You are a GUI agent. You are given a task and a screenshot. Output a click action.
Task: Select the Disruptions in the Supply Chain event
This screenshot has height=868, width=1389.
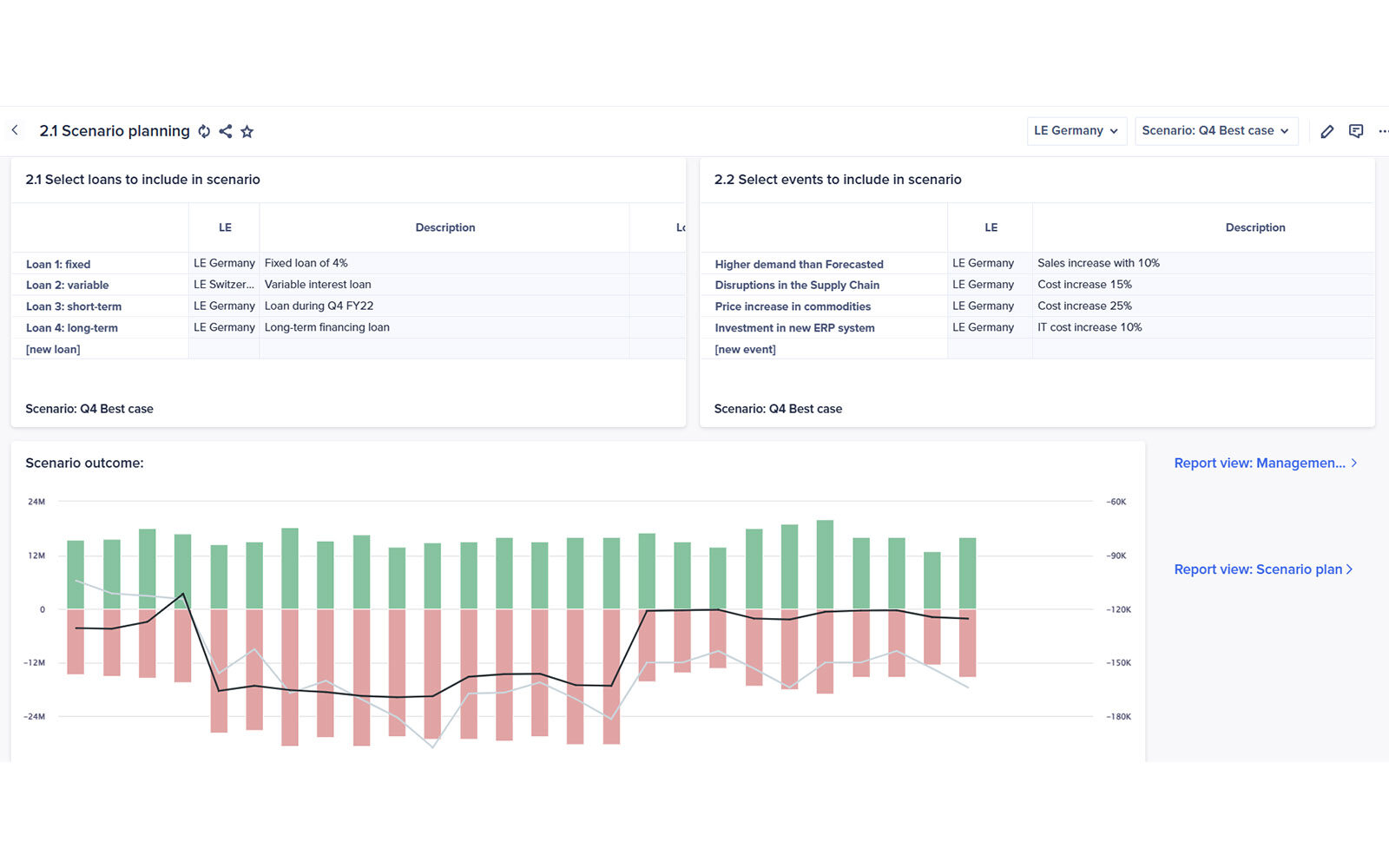coord(797,285)
